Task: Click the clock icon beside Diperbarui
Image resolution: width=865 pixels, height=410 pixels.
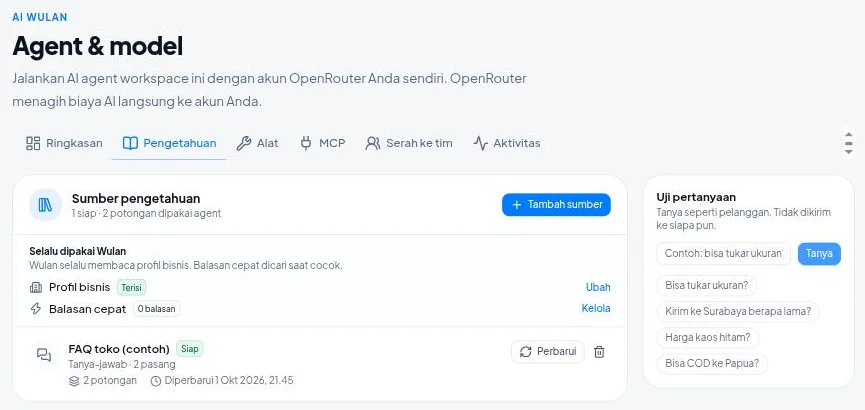Action: click(156, 381)
